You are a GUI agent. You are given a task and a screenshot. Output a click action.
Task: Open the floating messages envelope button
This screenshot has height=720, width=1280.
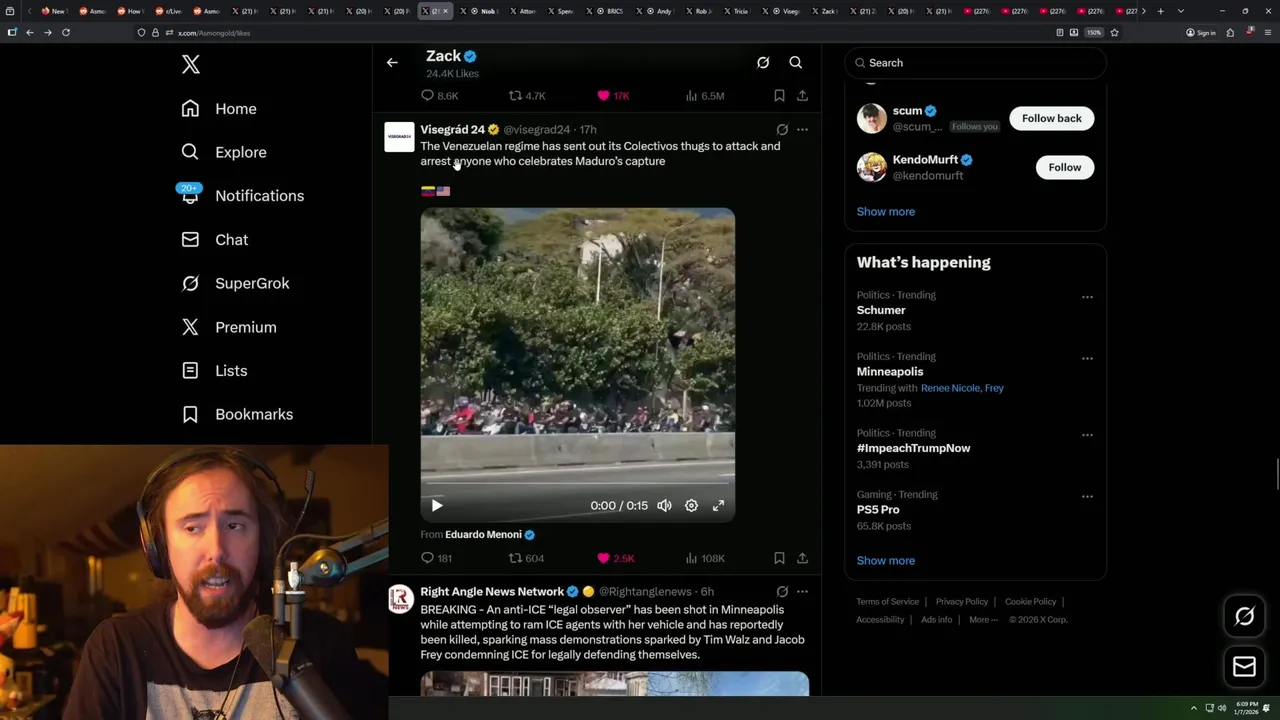point(1244,667)
